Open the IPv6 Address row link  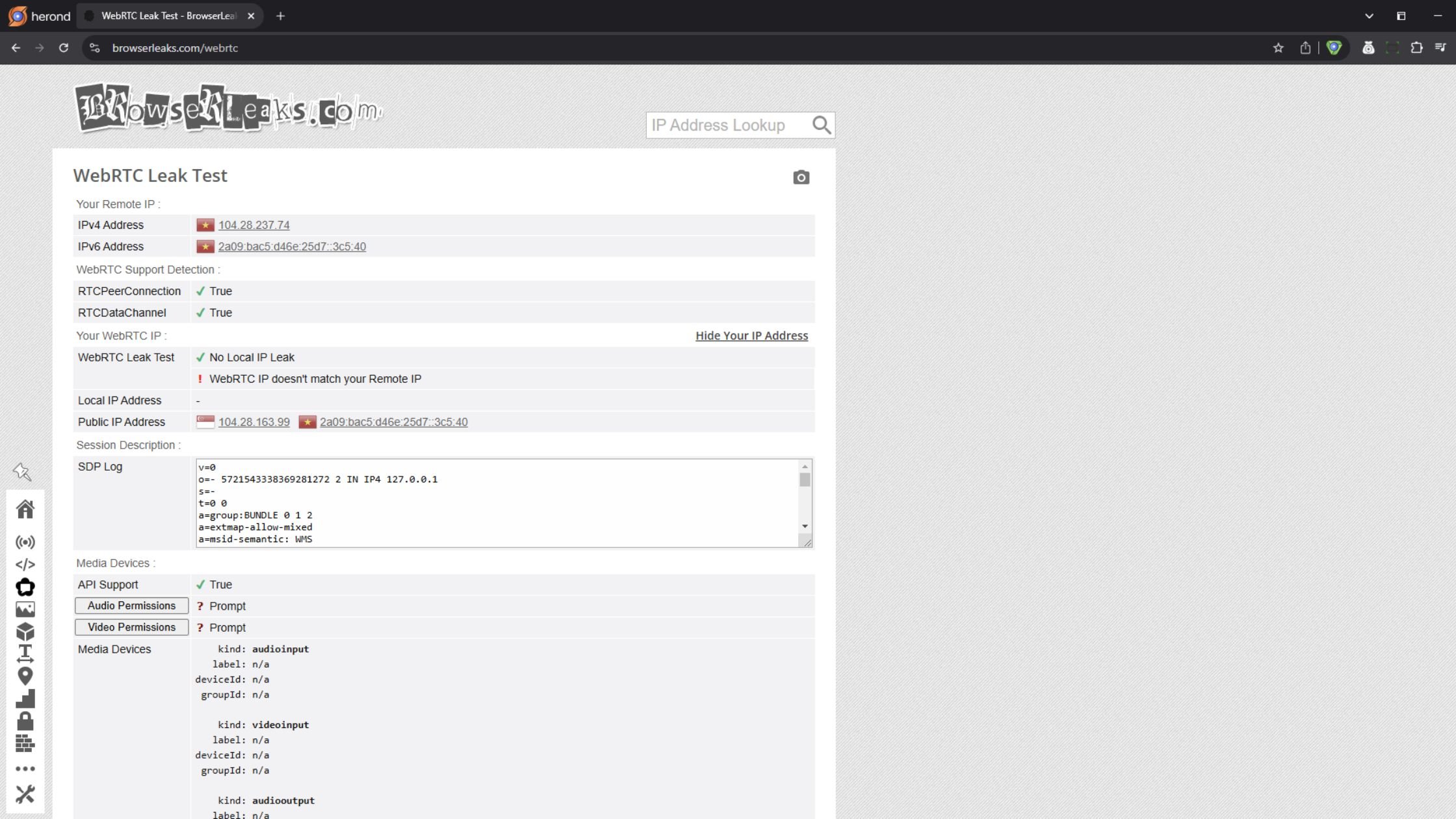[292, 246]
